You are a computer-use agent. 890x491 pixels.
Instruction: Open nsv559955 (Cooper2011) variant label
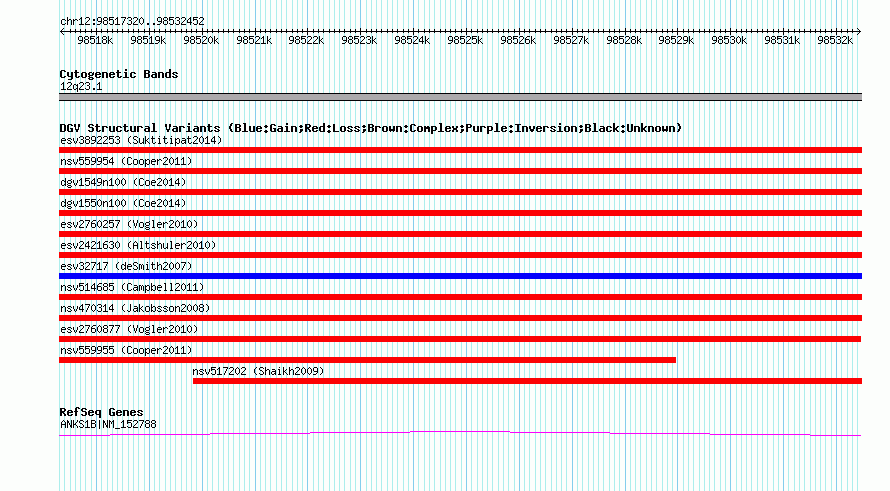coord(126,350)
